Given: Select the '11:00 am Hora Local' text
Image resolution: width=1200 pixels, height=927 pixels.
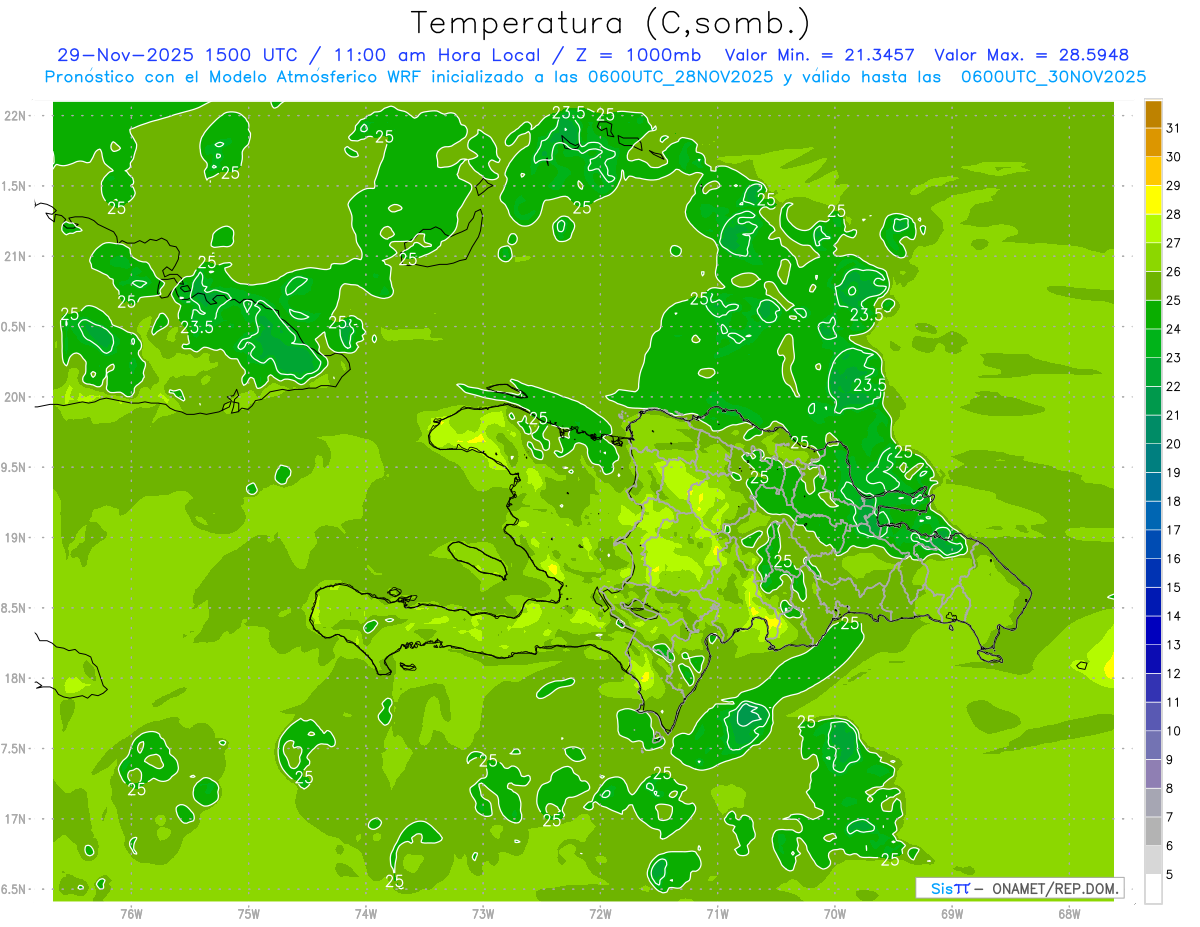Looking at the screenshot, I should click(435, 54).
